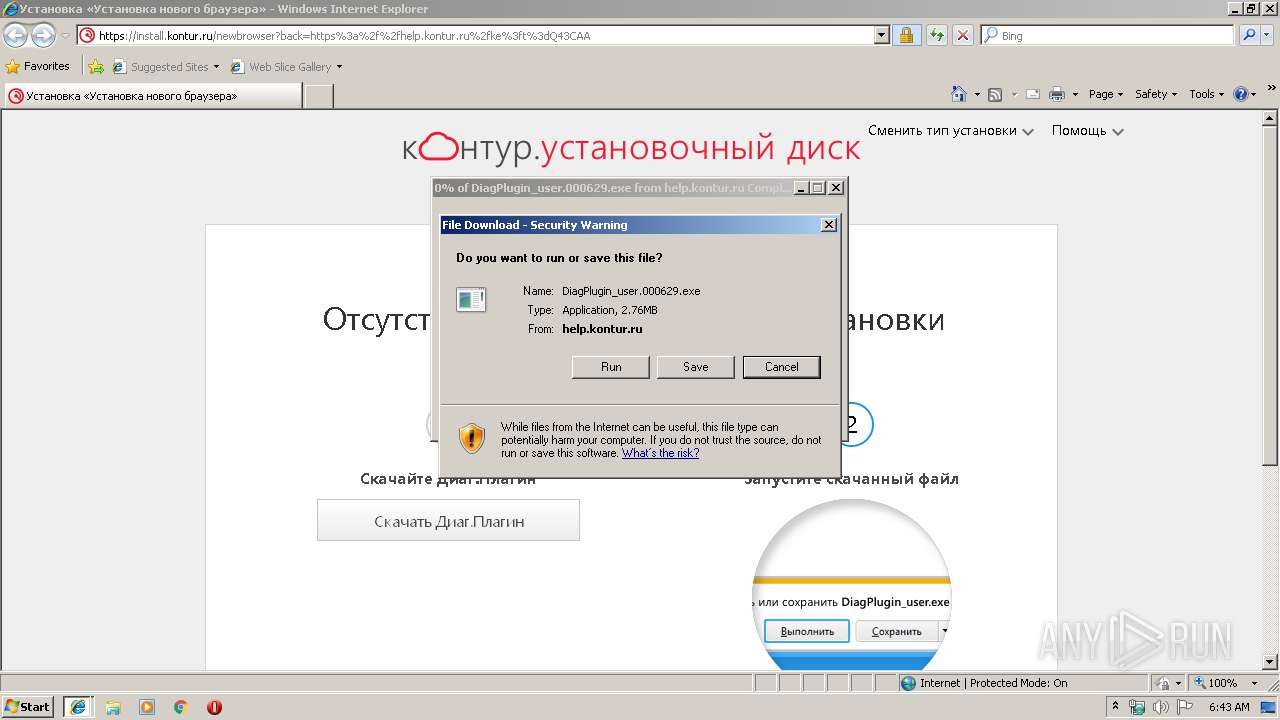Open Google Chrome from the taskbar
Image resolution: width=1280 pixels, height=720 pixels.
[181, 706]
